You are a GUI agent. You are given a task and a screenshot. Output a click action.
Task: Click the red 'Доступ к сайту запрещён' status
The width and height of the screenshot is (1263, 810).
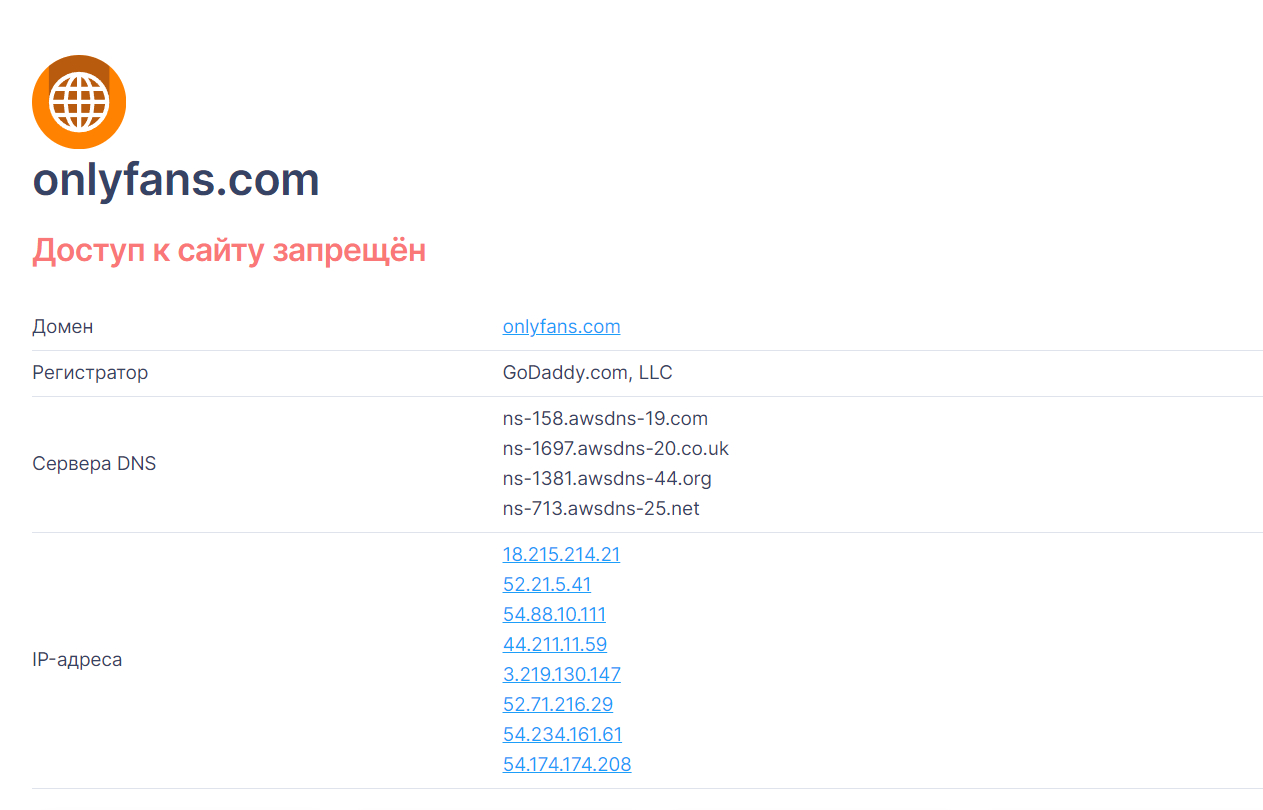[229, 250]
